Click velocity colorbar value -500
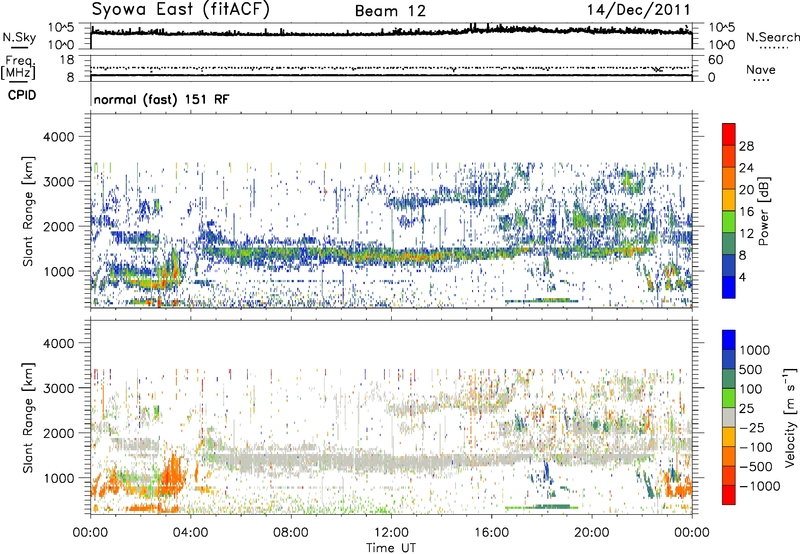 point(756,467)
